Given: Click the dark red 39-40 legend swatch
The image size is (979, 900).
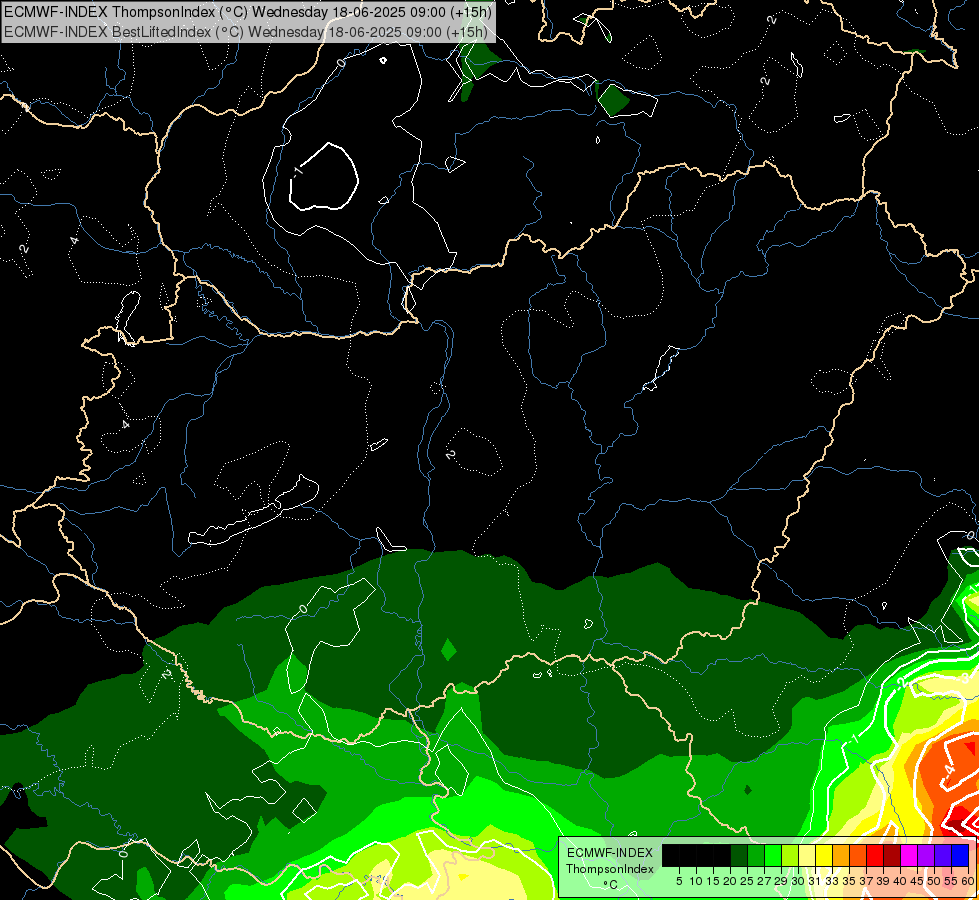Looking at the screenshot, I should pos(892,855).
